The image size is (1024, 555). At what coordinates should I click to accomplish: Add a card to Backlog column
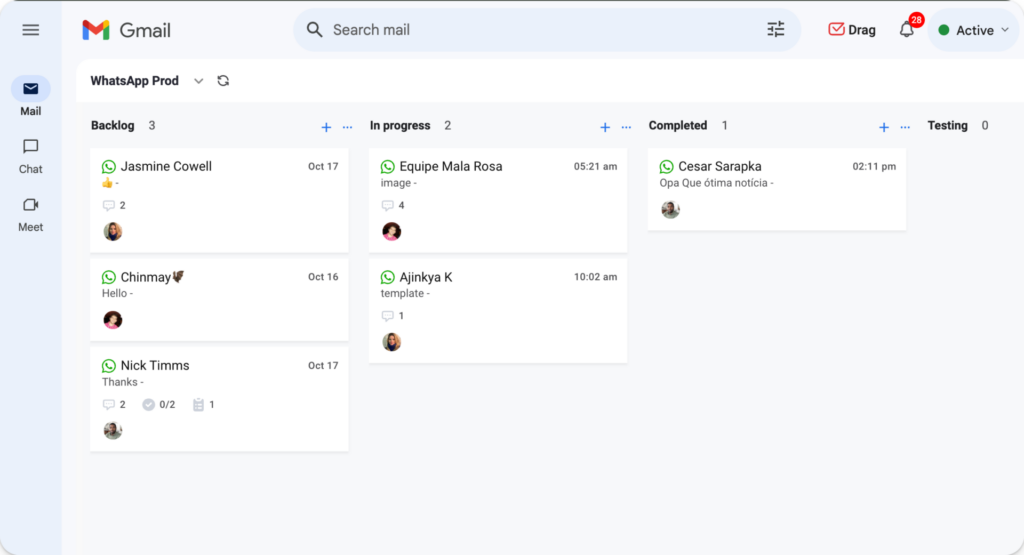(326, 127)
